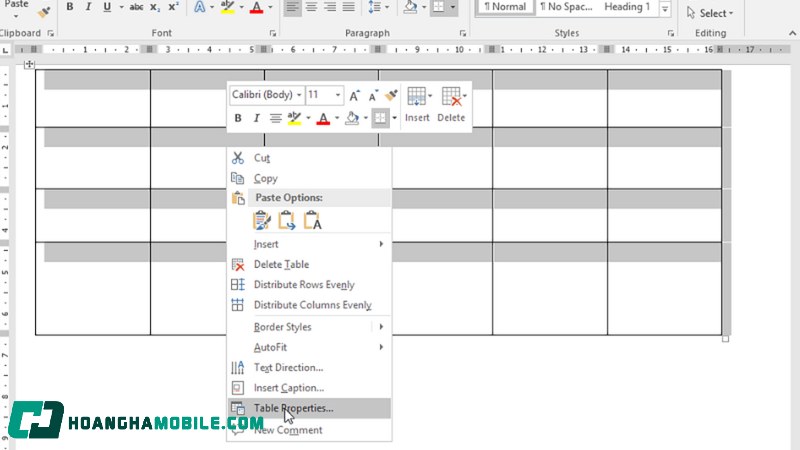
Task: Expand the Border Styles submenu
Action: point(309,327)
